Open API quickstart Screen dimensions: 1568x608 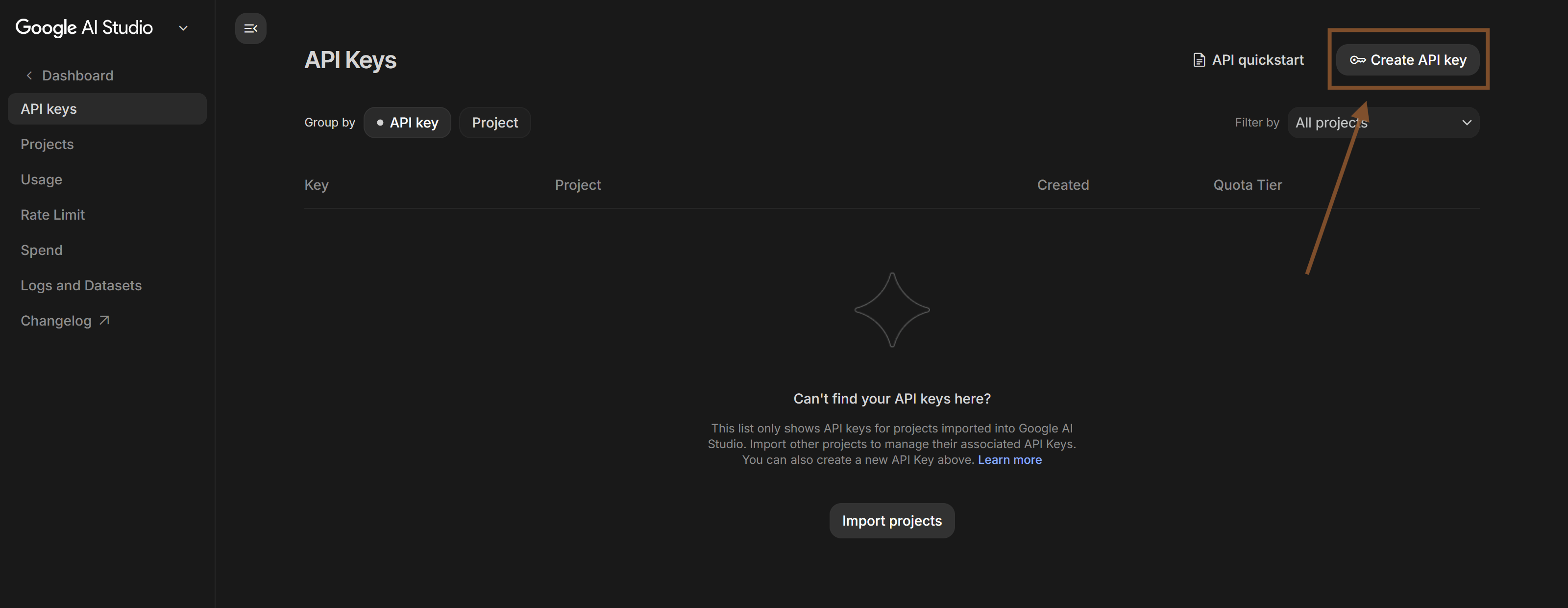coord(1248,60)
